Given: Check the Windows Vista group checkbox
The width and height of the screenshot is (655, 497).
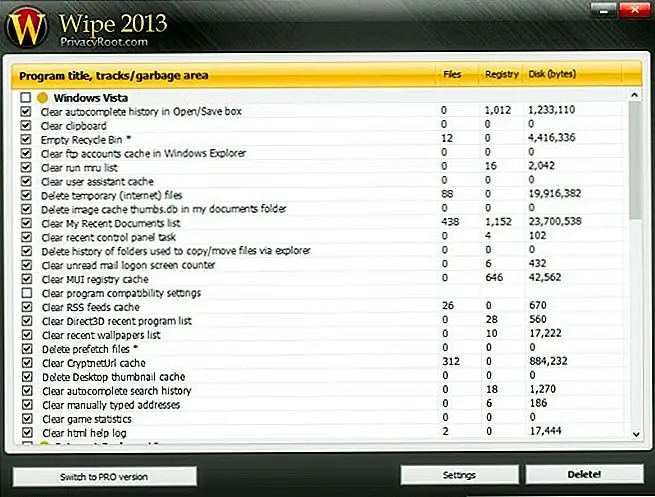Looking at the screenshot, I should click(25, 98).
